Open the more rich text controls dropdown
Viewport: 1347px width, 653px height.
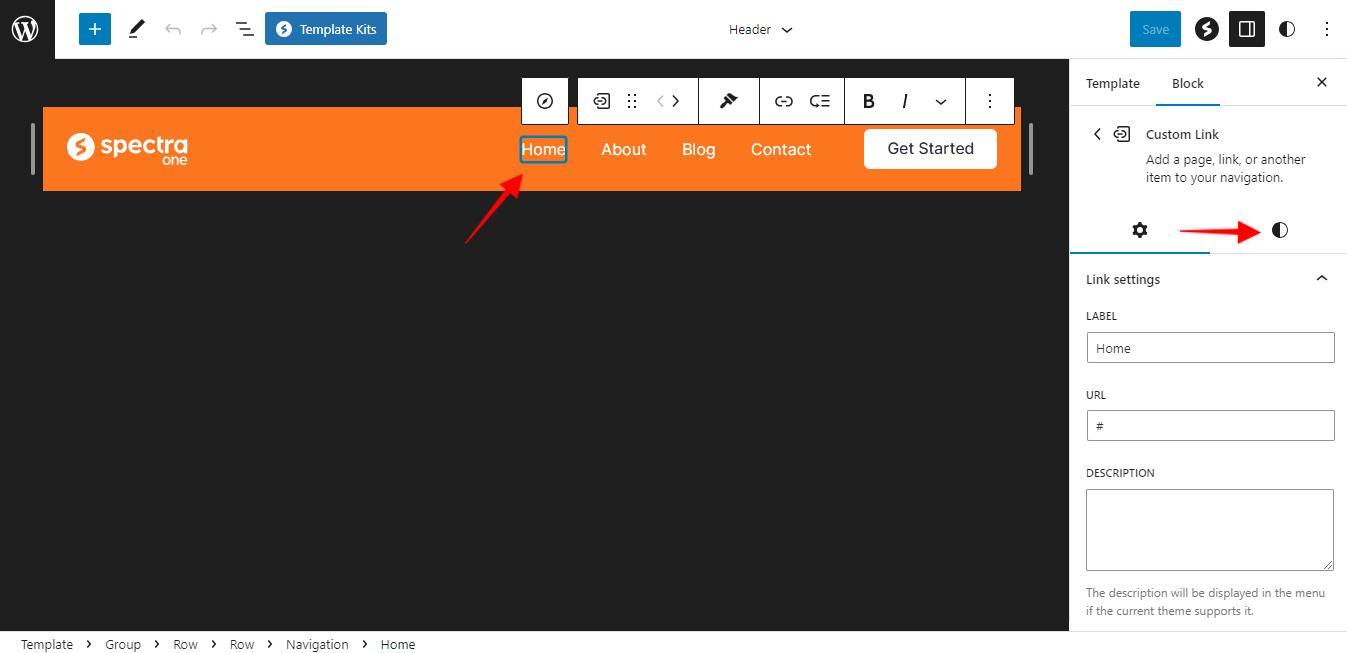tap(941, 101)
